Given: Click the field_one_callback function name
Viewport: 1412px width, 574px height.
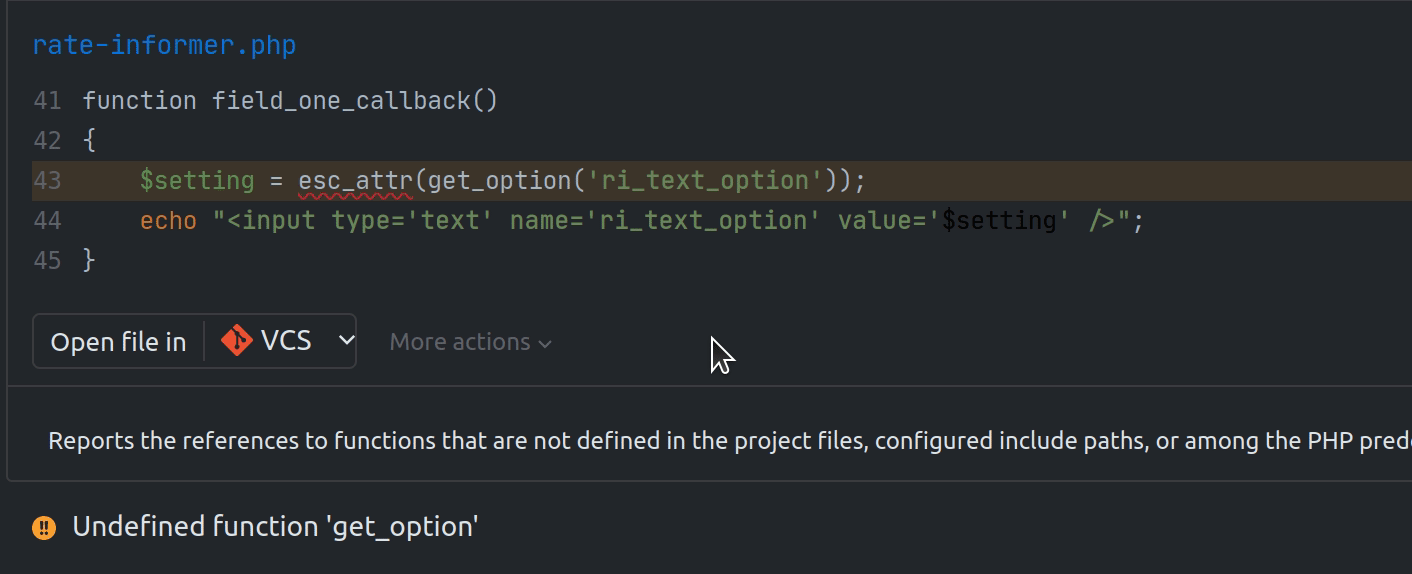Looking at the screenshot, I should click(340, 101).
